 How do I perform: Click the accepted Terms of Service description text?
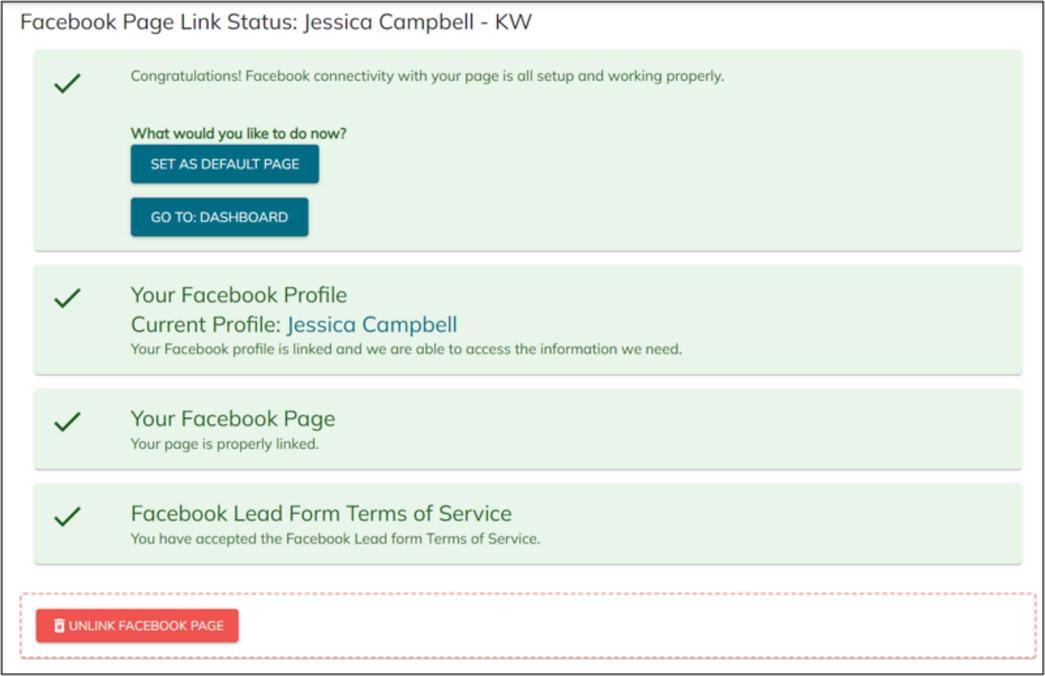click(335, 539)
